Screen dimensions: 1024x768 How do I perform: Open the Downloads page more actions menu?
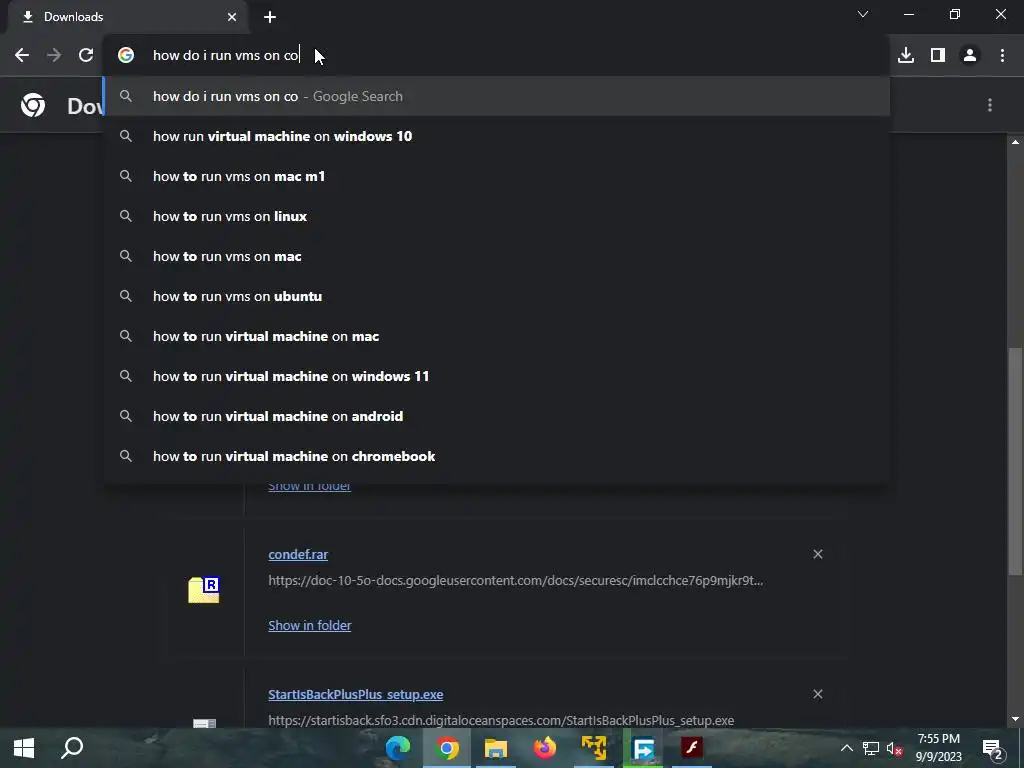click(990, 105)
